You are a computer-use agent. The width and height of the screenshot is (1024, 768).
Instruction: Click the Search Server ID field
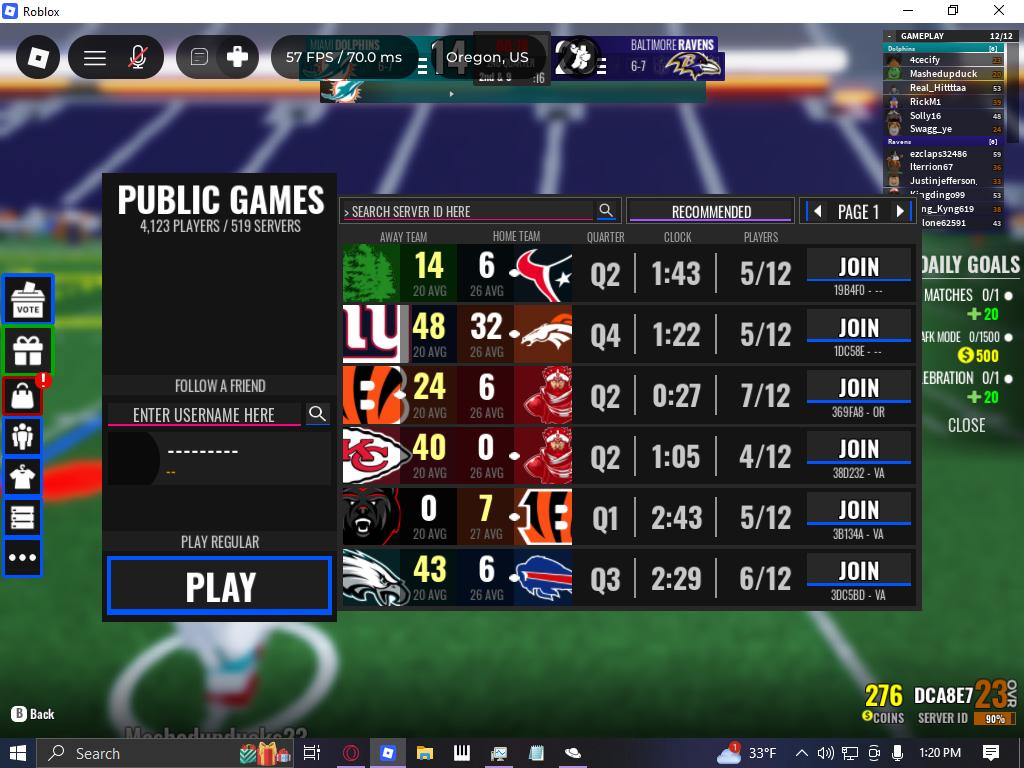[x=468, y=211]
